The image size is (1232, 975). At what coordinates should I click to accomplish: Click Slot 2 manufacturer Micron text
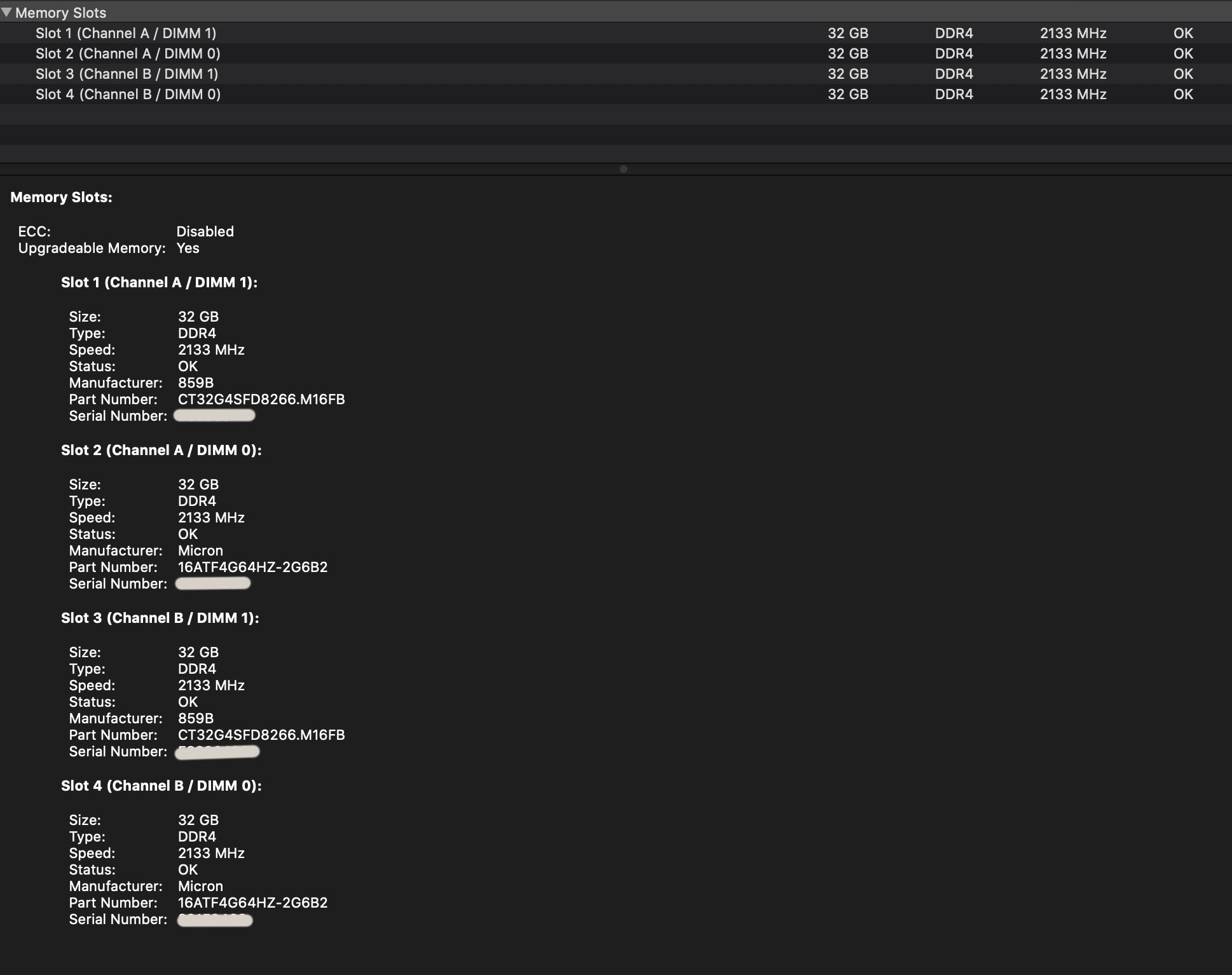pyautogui.click(x=200, y=550)
